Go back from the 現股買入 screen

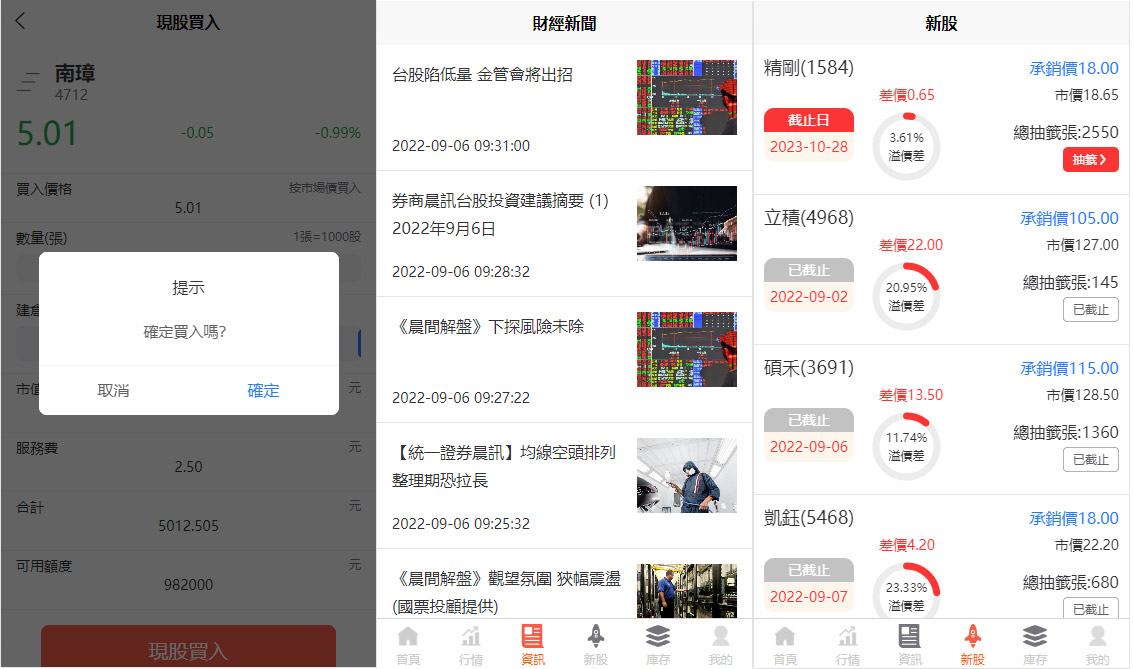(20, 21)
